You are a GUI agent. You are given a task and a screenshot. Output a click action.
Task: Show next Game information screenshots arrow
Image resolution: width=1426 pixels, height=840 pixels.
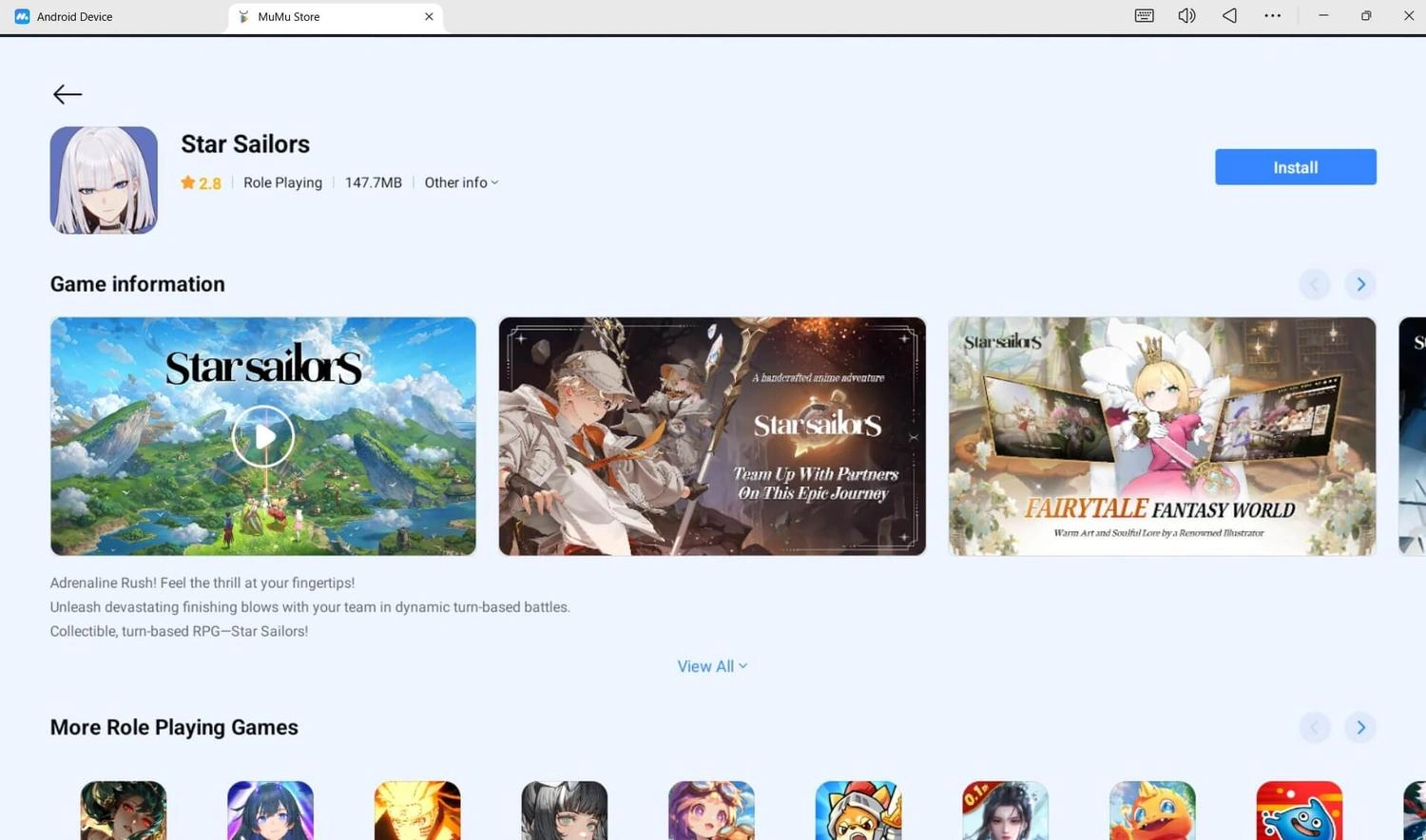(1360, 284)
